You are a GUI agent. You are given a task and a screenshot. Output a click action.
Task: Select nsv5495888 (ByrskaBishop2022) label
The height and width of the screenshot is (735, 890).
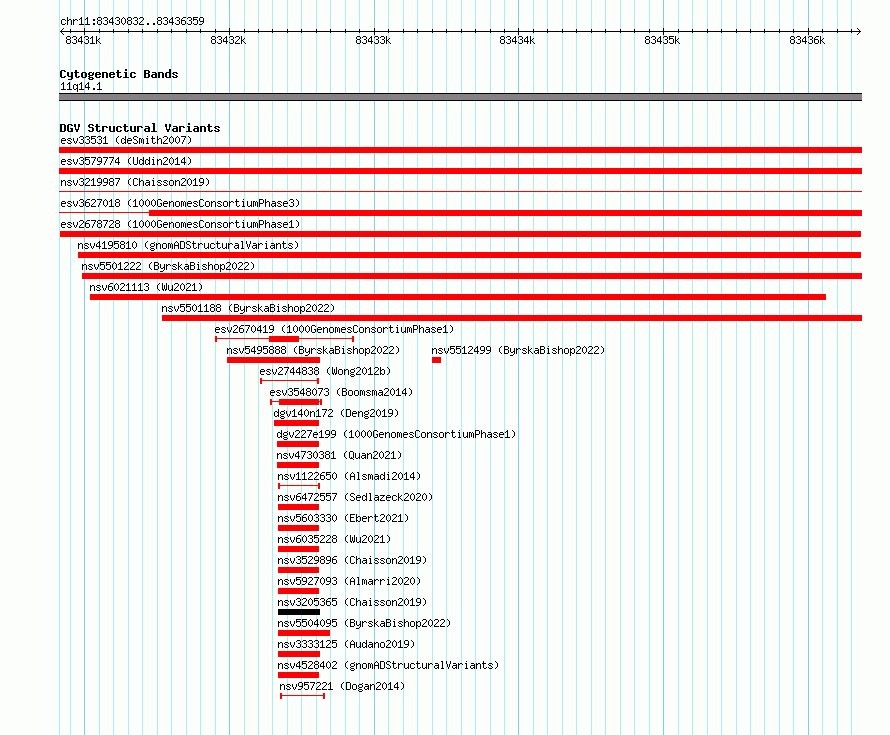[x=313, y=350]
